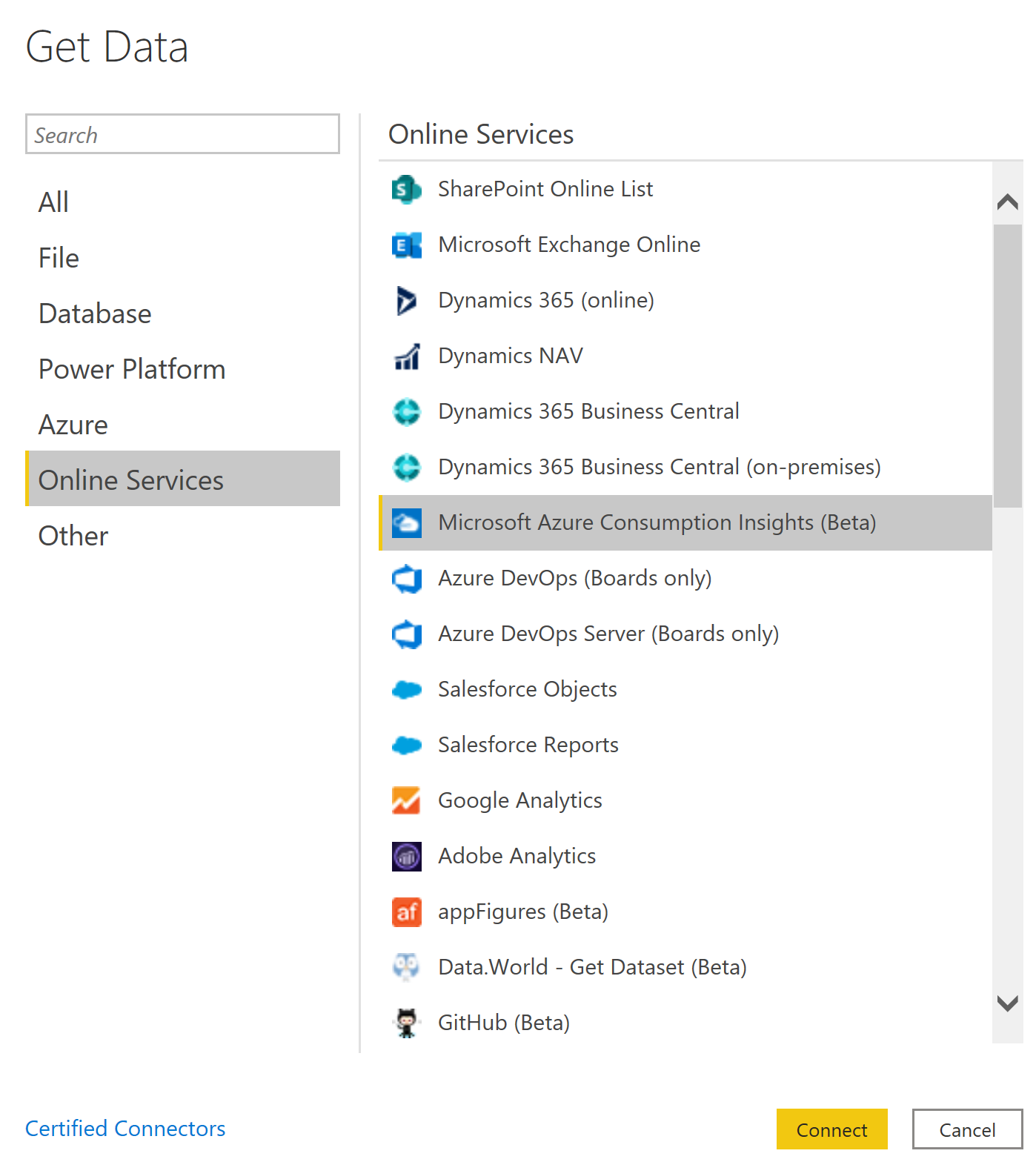Switch to the Power Platform category

pos(182,369)
